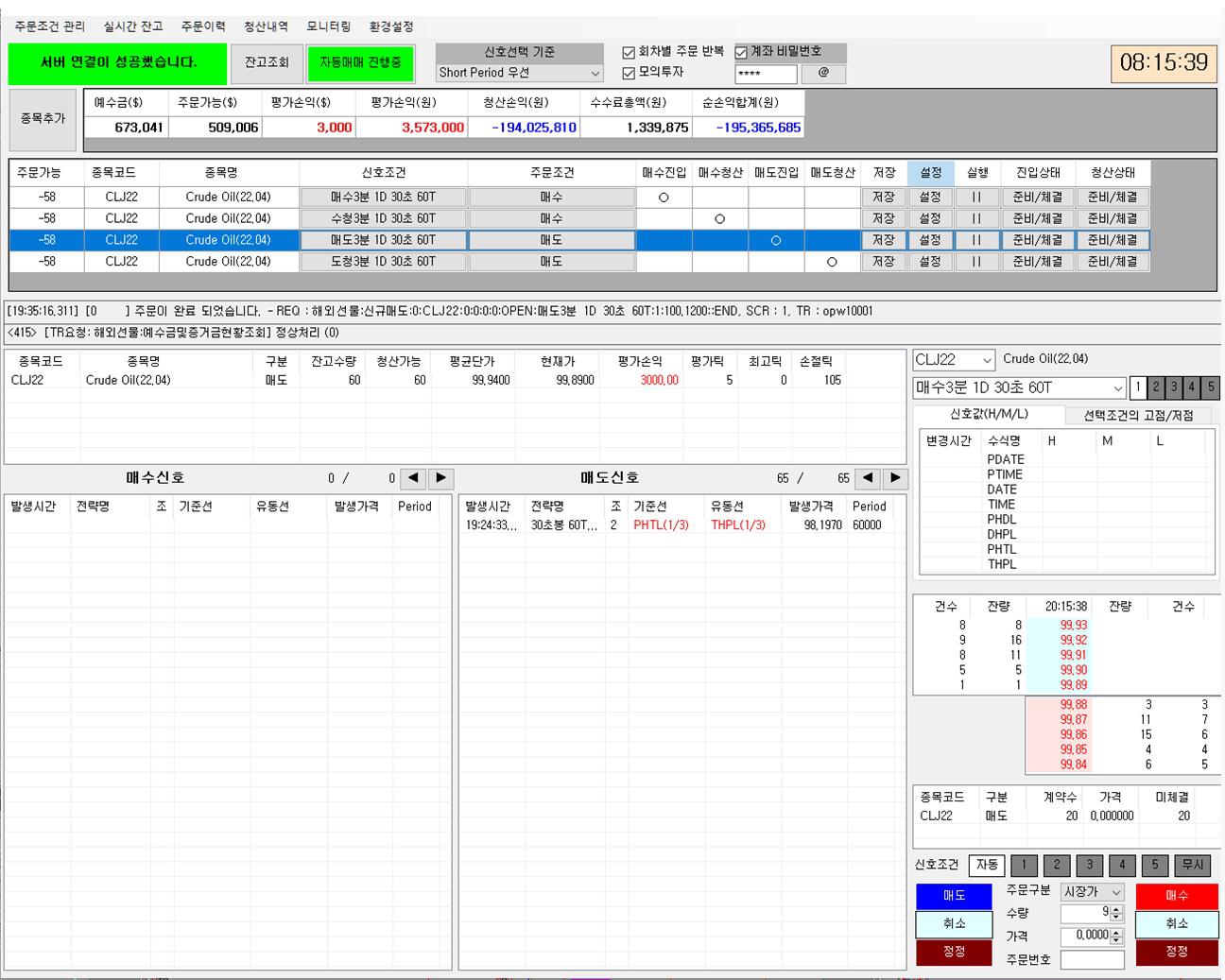Viewport: 1225px width, 980px height.
Task: Open the Short Period 우선 dropdown
Action: tap(519, 73)
